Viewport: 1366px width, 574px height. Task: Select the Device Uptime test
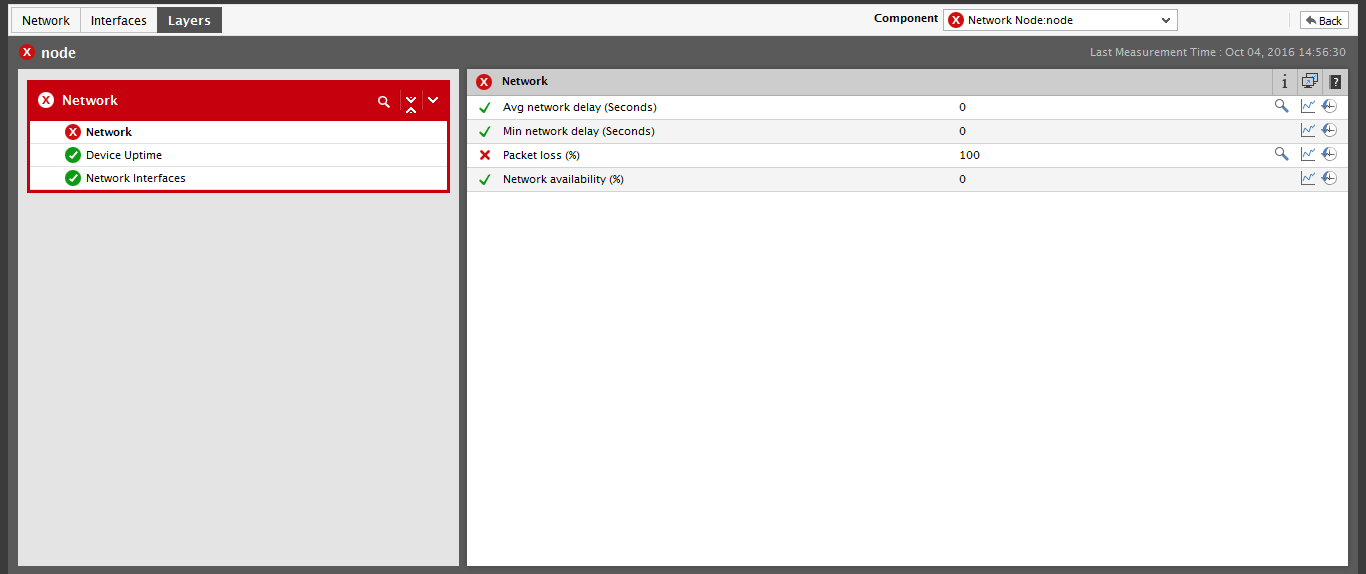[124, 155]
